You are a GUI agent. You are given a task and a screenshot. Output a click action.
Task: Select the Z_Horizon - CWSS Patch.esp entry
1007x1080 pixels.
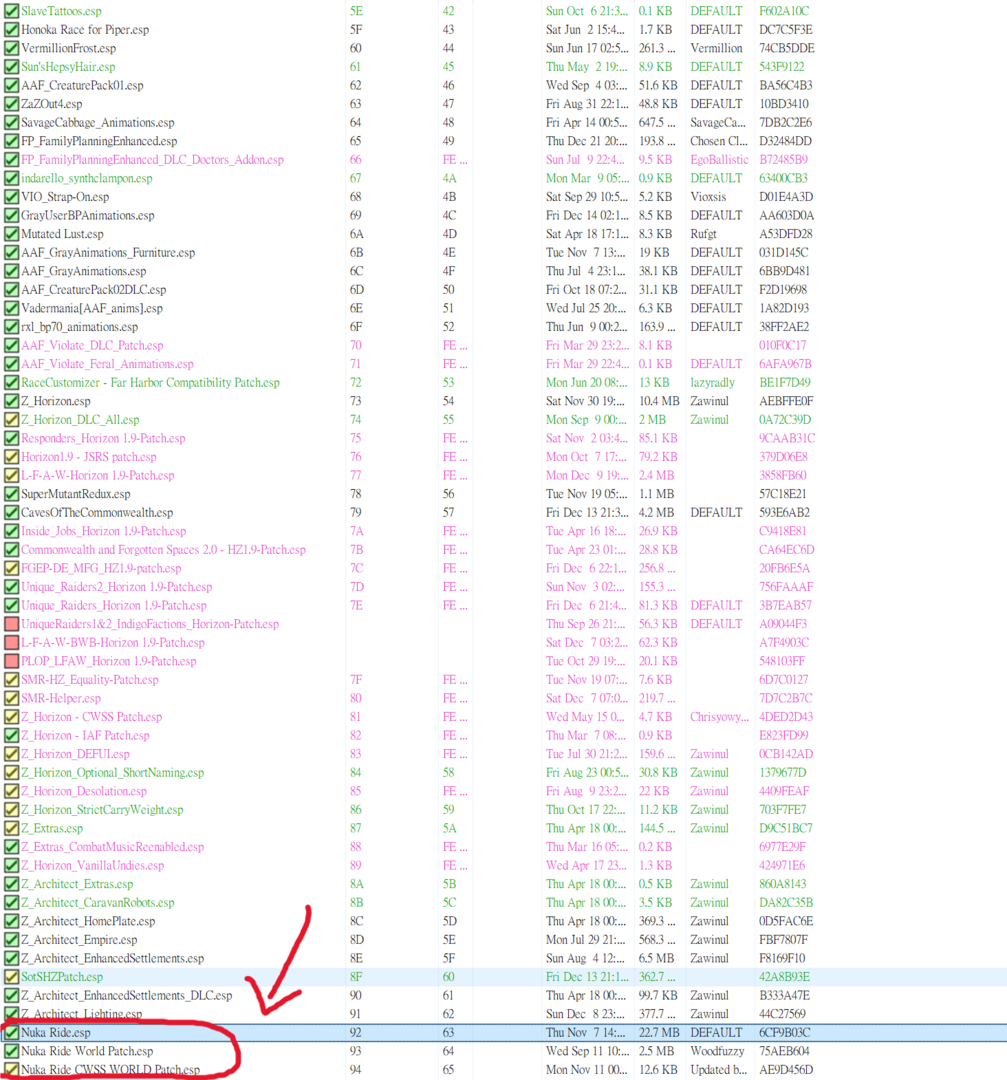[92, 717]
